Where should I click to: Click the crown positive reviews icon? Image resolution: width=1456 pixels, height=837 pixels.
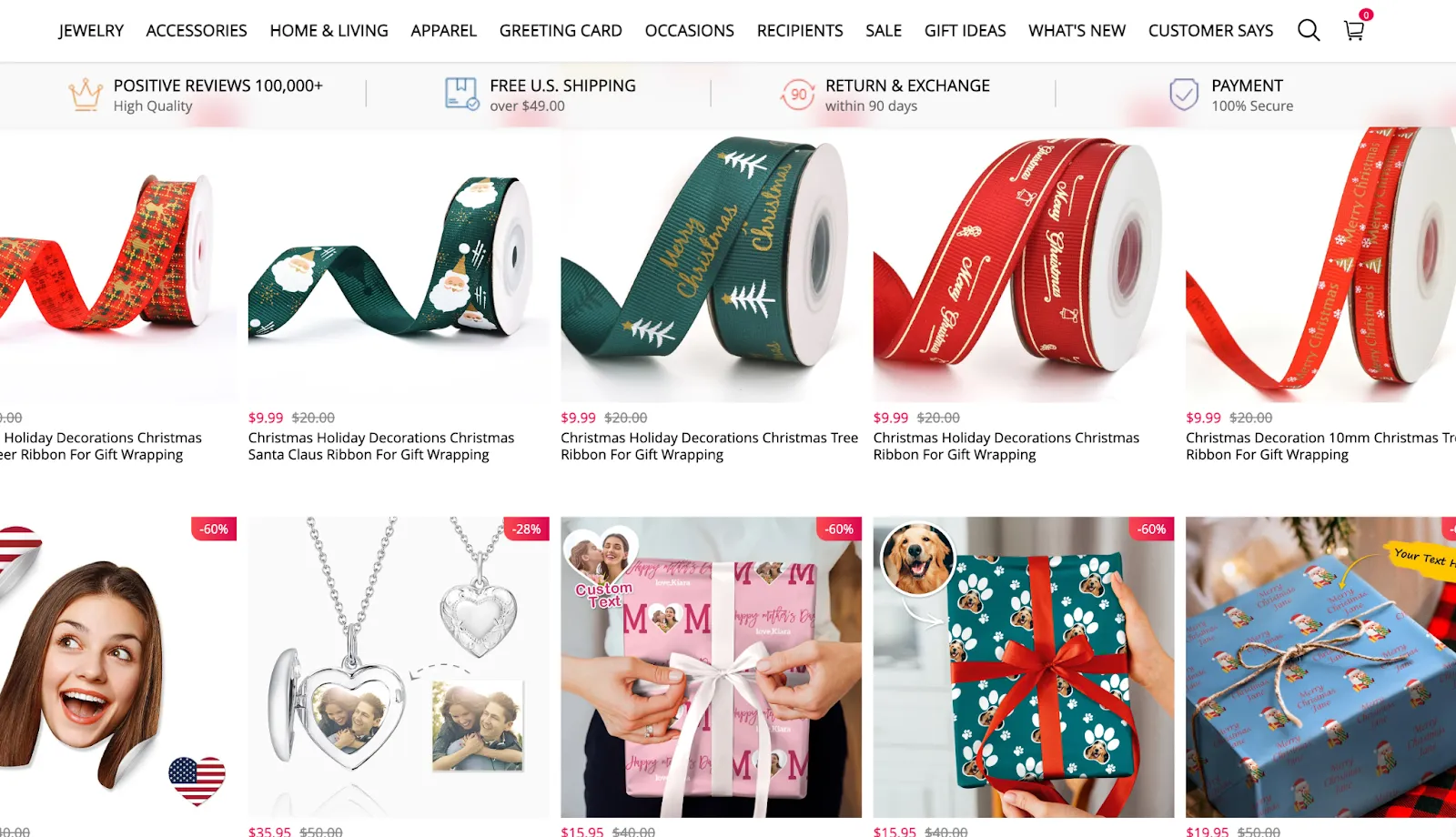[86, 94]
